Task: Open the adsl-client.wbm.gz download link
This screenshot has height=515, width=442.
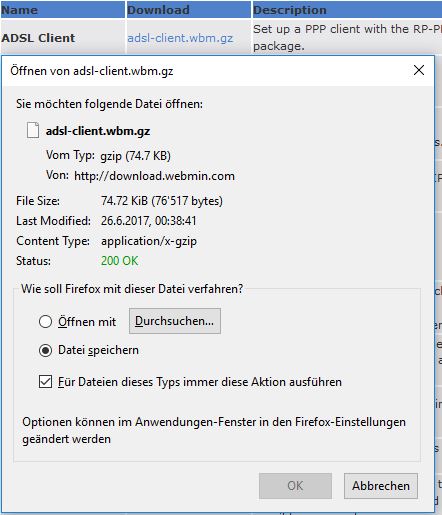Action: [x=180, y=38]
